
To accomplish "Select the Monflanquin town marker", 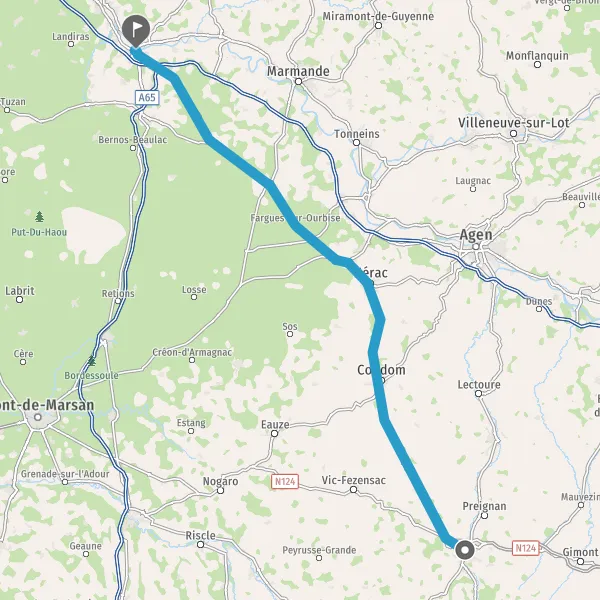I will (x=537, y=65).
